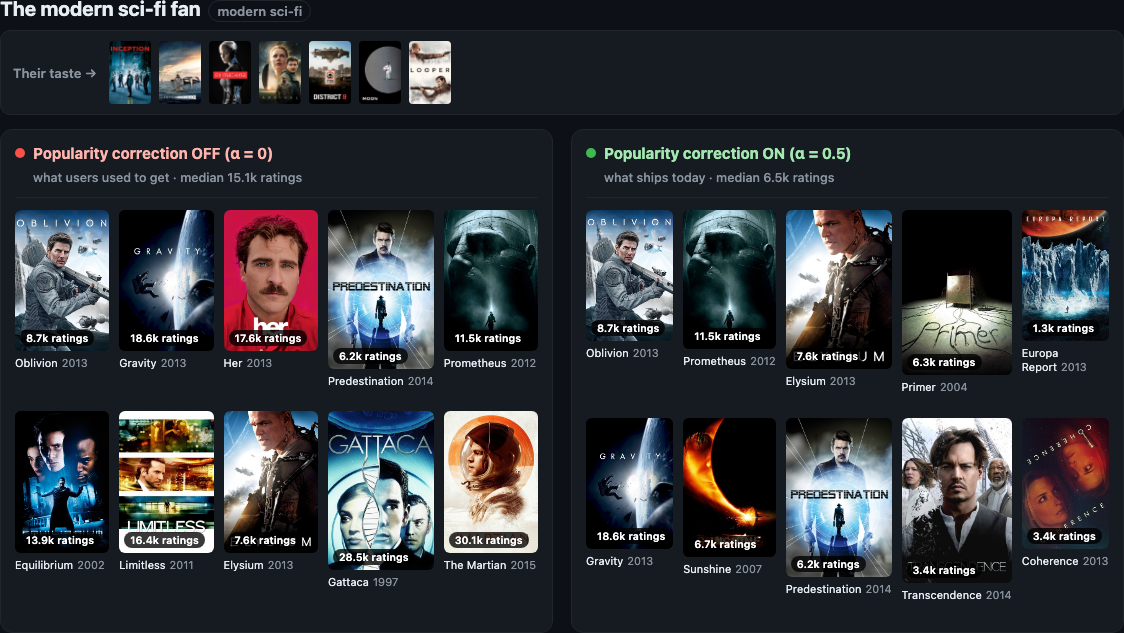The height and width of the screenshot is (633, 1124).
Task: Click the '16.4k ratings' badge on Limitless
Action: tap(164, 541)
